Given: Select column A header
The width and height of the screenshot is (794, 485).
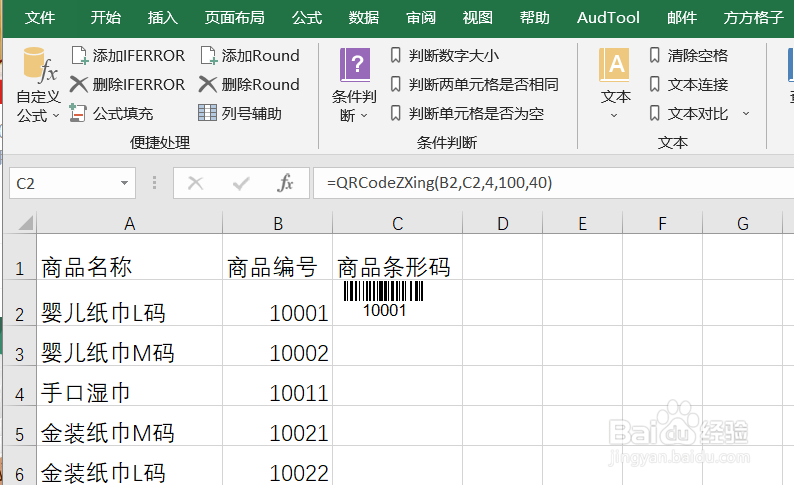Looking at the screenshot, I should tap(130, 223).
